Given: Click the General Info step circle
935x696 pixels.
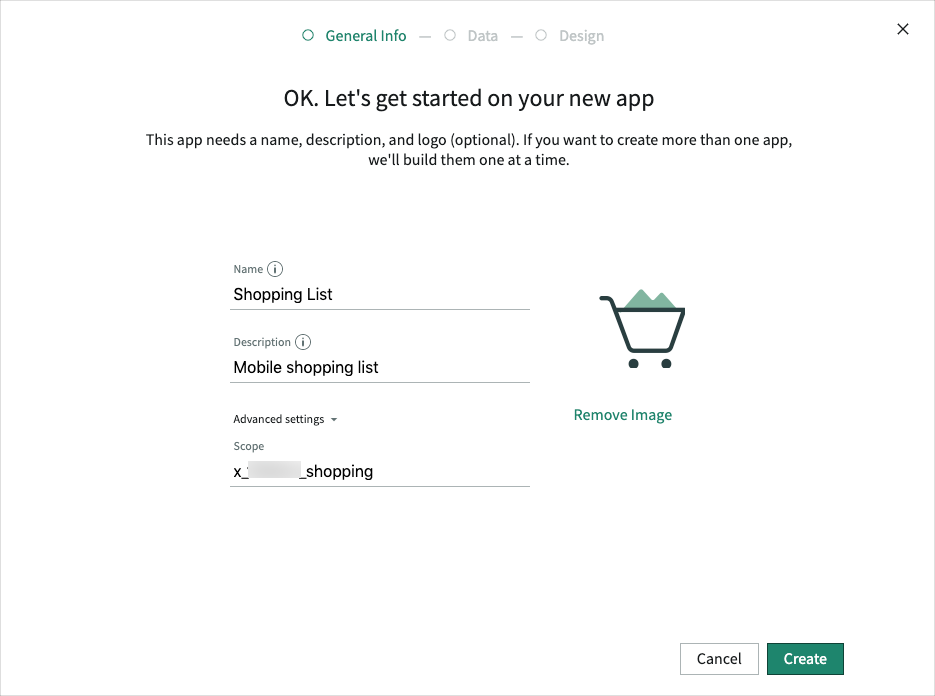Looking at the screenshot, I should 308,34.
